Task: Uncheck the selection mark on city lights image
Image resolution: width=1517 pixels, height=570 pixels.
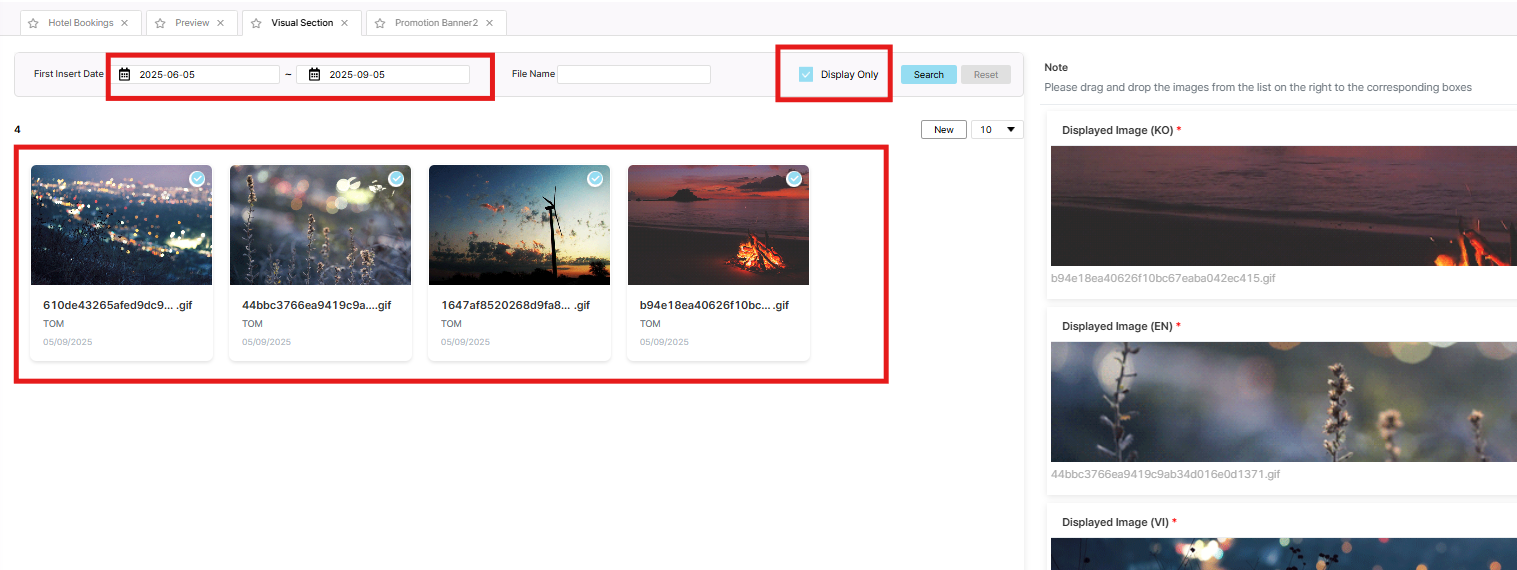Action: [197, 179]
